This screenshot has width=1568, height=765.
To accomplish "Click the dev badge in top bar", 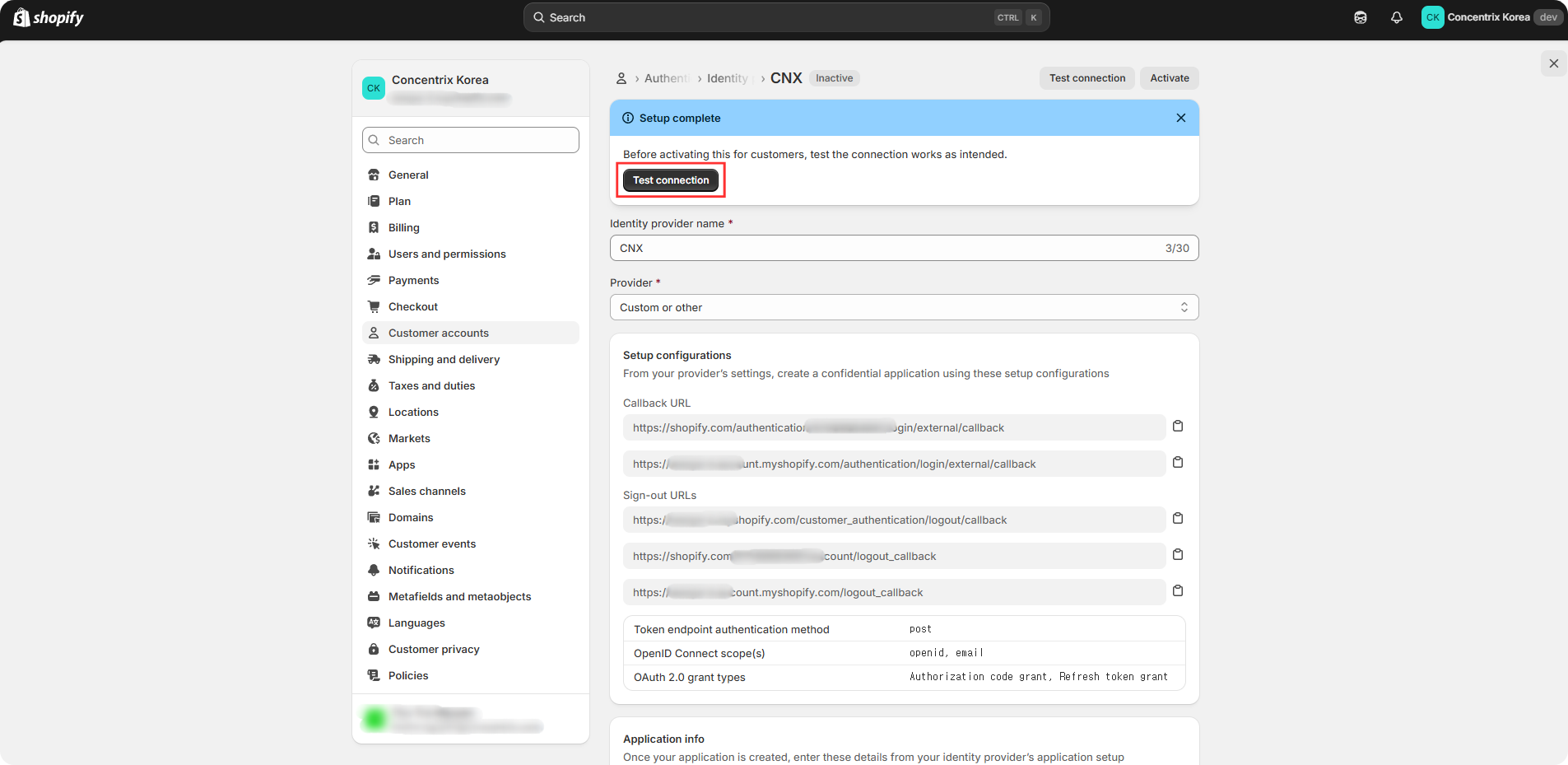I will 1548,17.
